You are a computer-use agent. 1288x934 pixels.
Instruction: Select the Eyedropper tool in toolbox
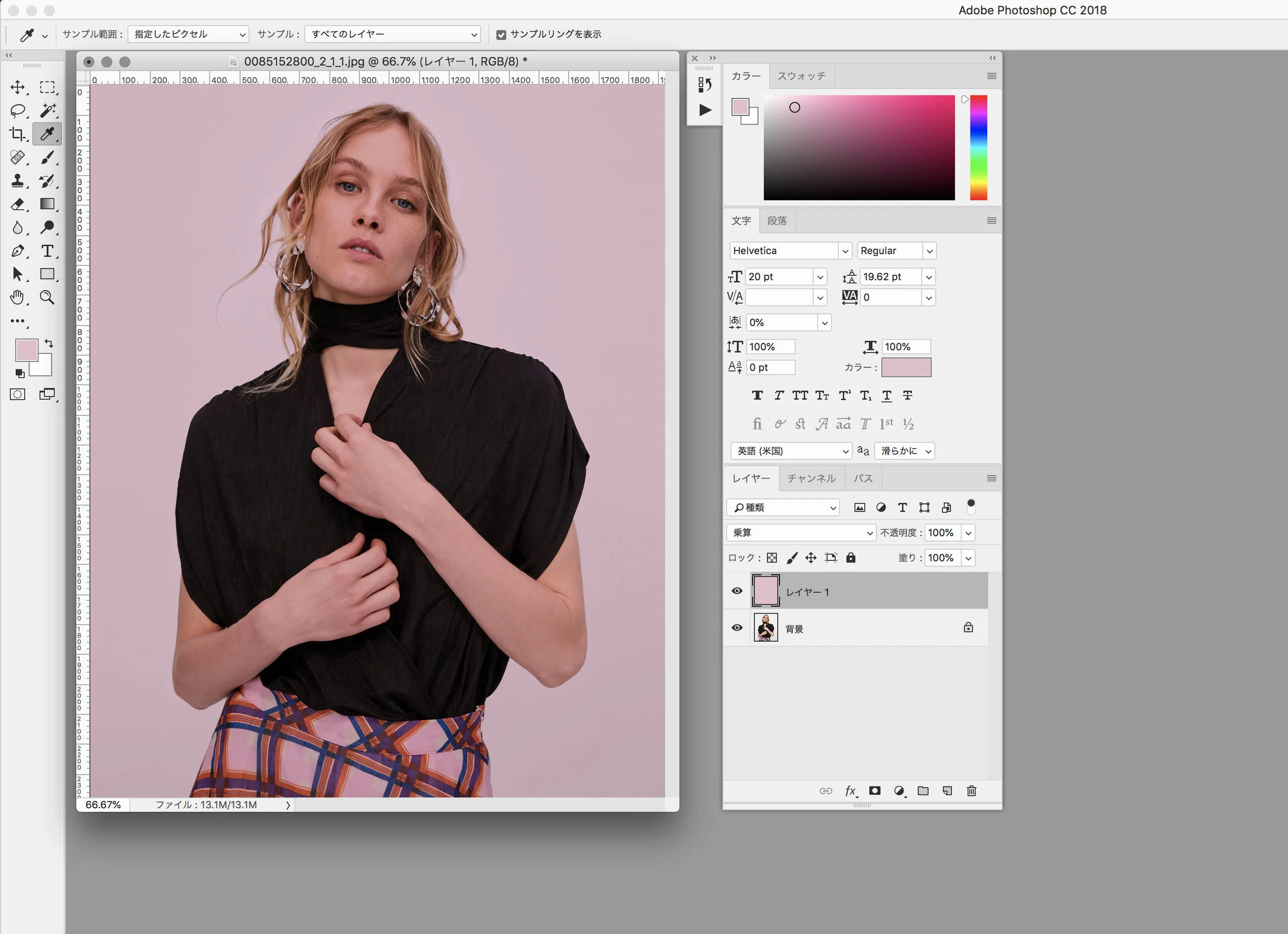[x=47, y=134]
